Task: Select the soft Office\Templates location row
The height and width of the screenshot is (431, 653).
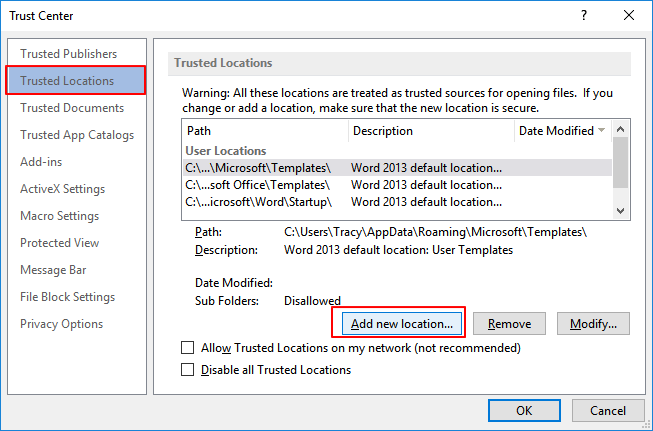Action: pos(258,185)
